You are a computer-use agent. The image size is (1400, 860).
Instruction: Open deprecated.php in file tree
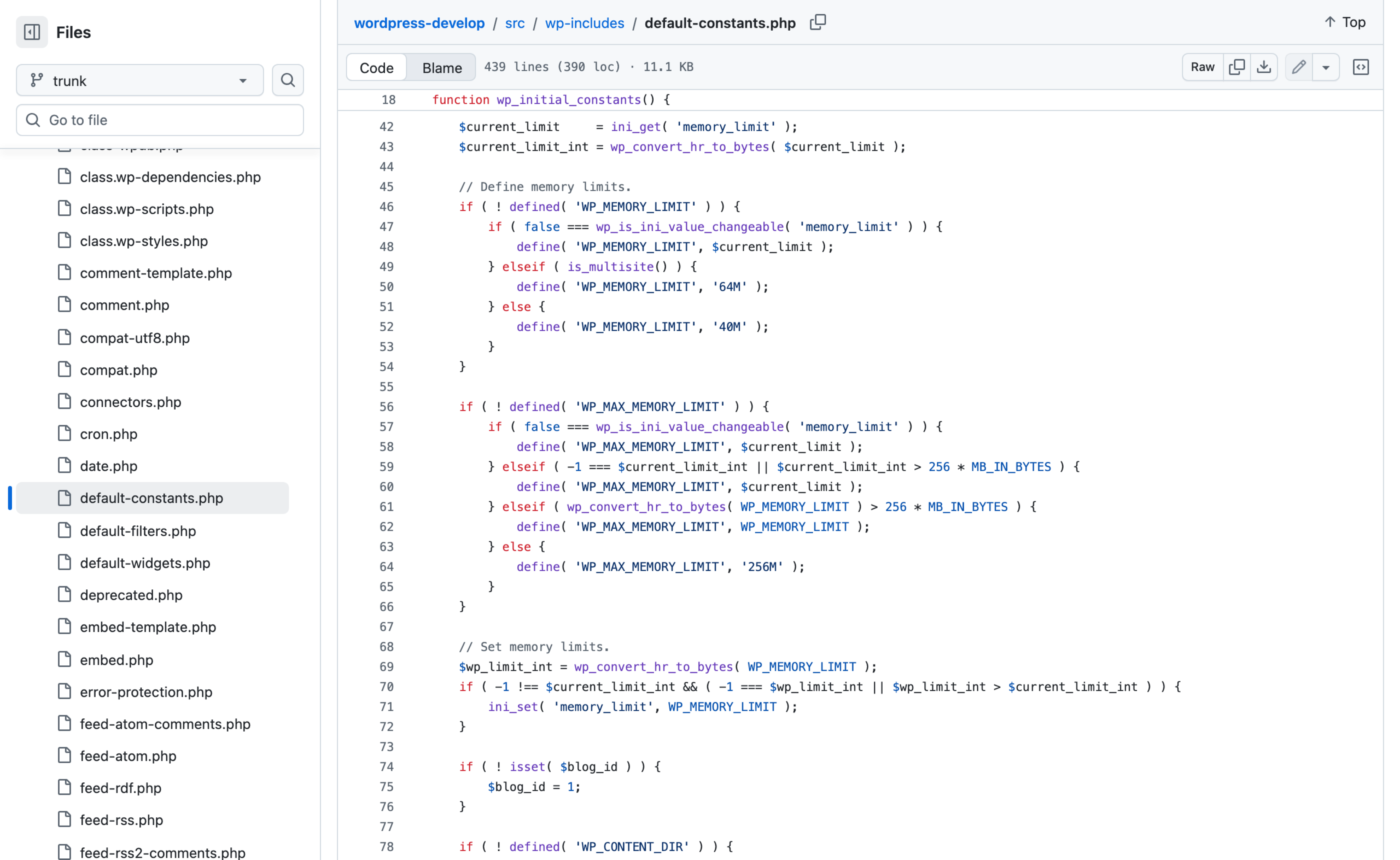pyautogui.click(x=153, y=594)
